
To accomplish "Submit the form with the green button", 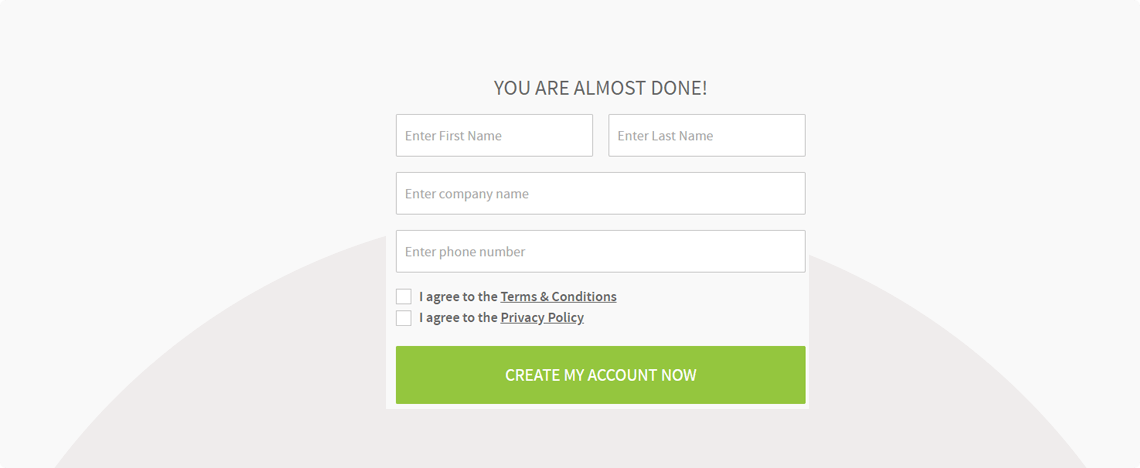I will tap(601, 375).
